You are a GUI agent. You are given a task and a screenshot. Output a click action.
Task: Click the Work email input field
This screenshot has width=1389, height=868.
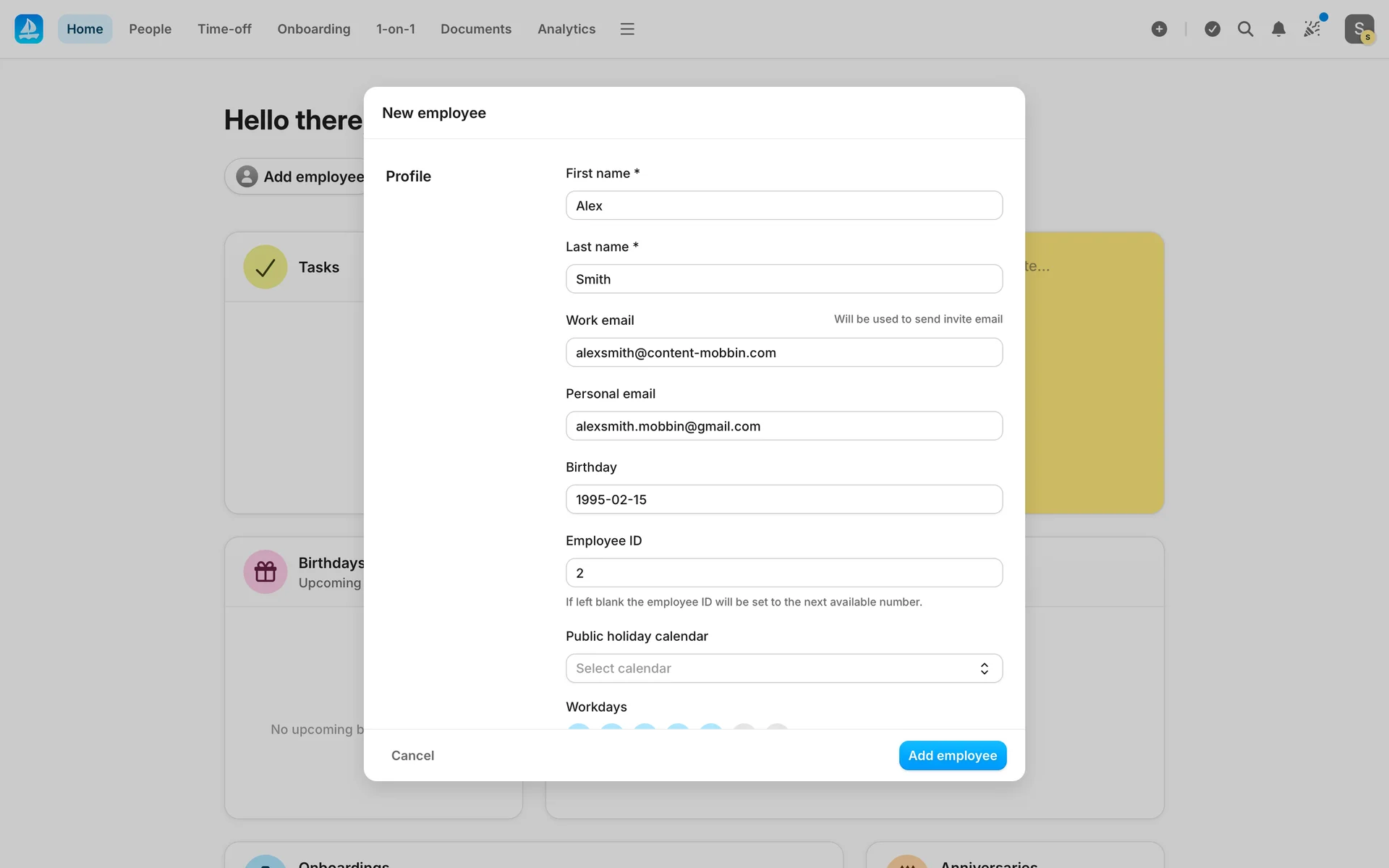[783, 352]
